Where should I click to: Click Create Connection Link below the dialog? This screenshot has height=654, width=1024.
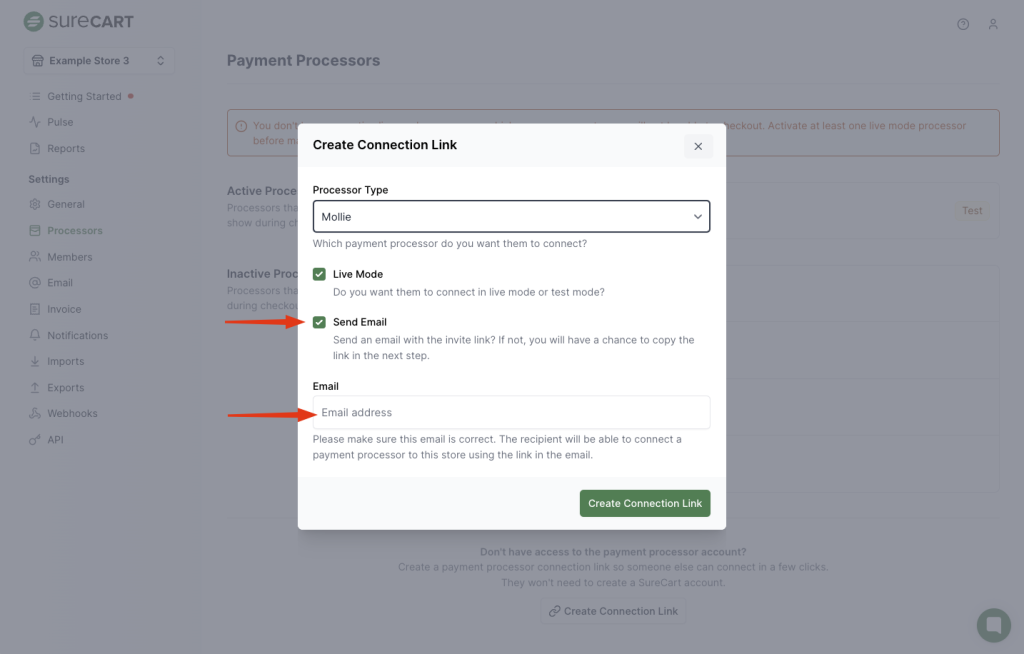click(x=612, y=611)
